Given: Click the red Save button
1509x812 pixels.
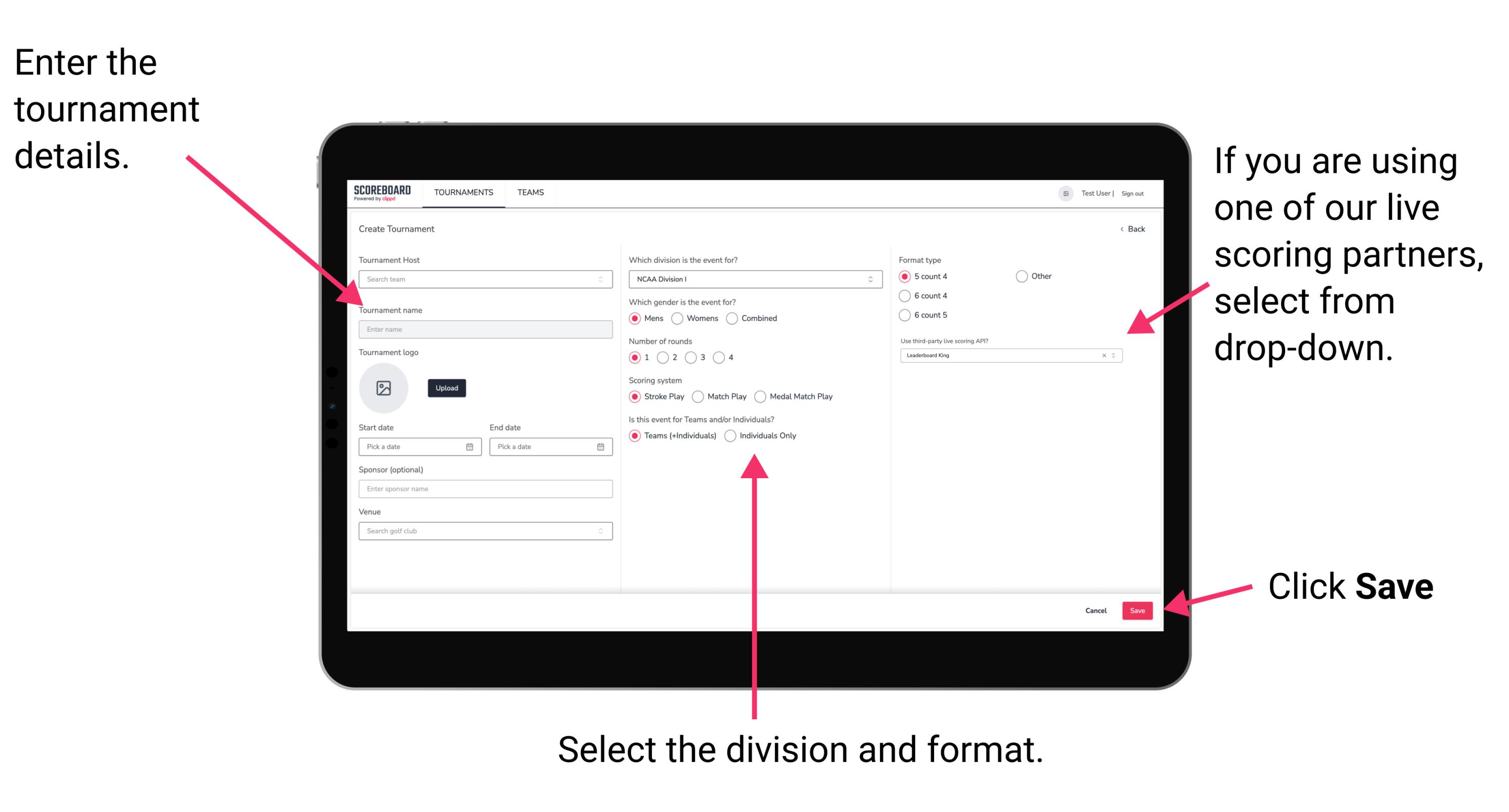Looking at the screenshot, I should click(x=1140, y=611).
